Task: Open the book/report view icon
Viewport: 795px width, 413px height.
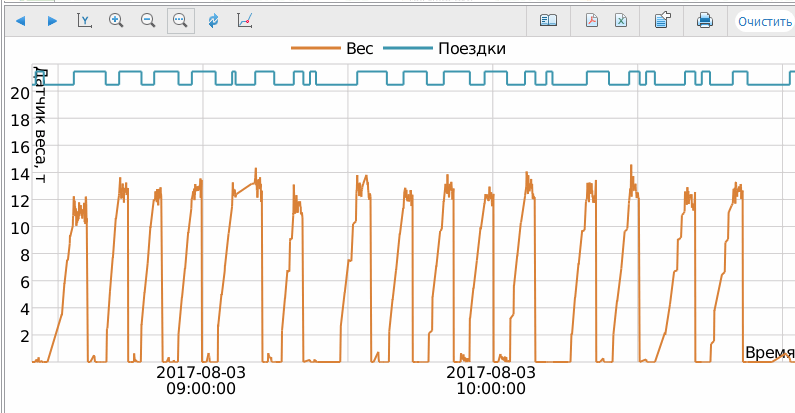Action: [x=548, y=20]
